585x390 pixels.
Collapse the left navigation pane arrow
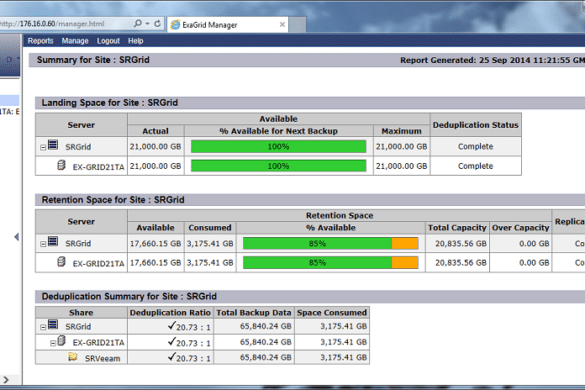click(x=16, y=237)
